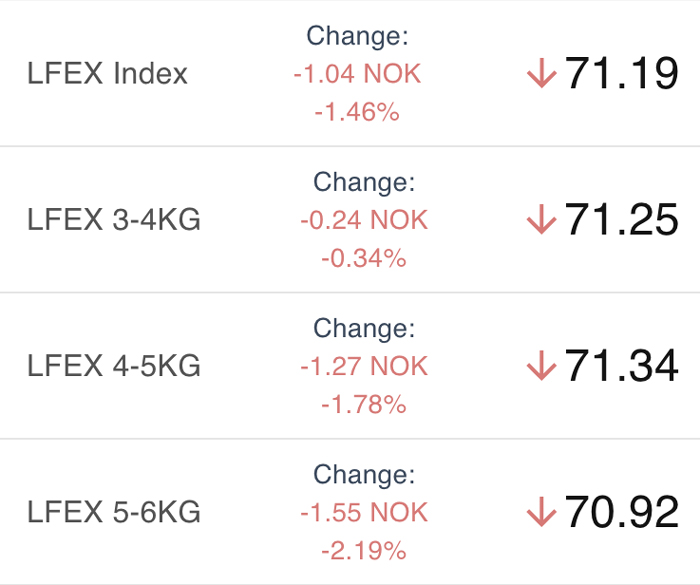Click the -1.27 NOK change value
This screenshot has height=585, width=700.
364,366
